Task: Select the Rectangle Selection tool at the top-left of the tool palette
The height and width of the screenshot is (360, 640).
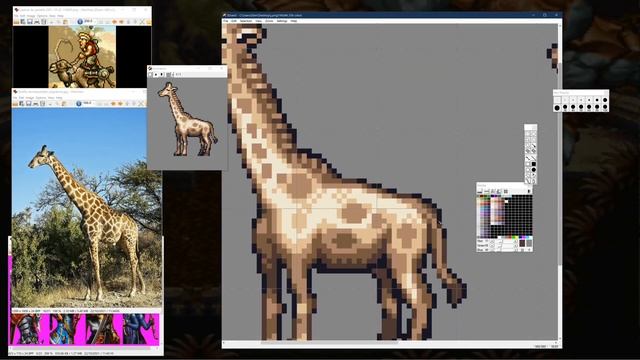Action: pyautogui.click(x=528, y=134)
